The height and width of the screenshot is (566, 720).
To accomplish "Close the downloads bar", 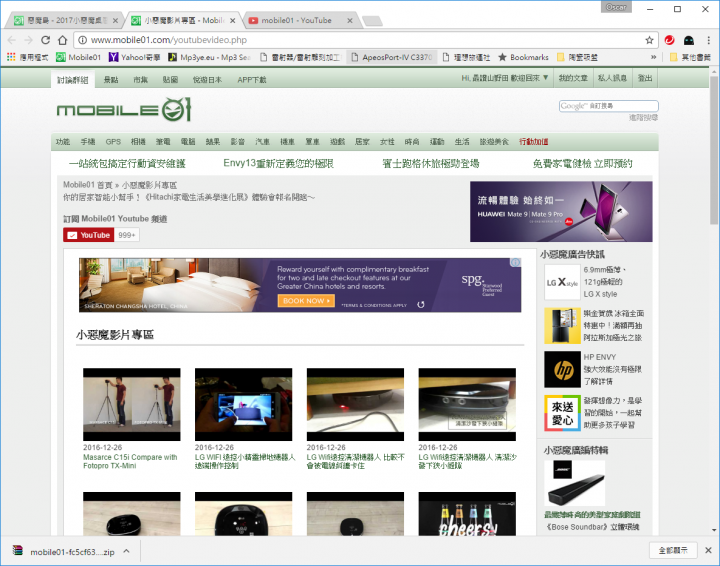I will (708, 550).
